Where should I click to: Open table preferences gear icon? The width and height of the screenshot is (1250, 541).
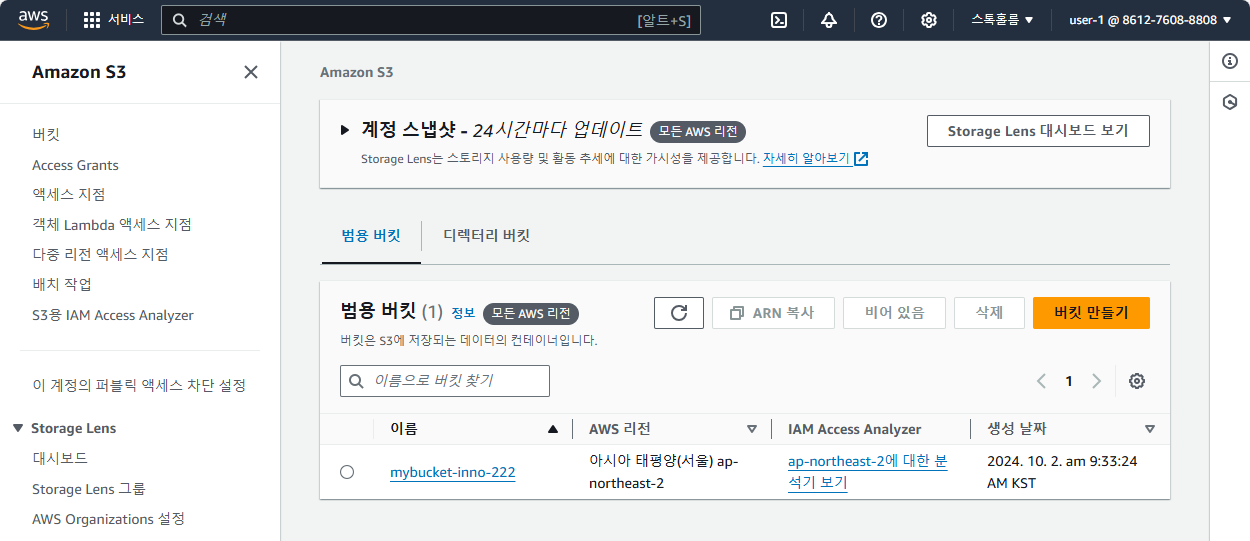[x=1137, y=381]
